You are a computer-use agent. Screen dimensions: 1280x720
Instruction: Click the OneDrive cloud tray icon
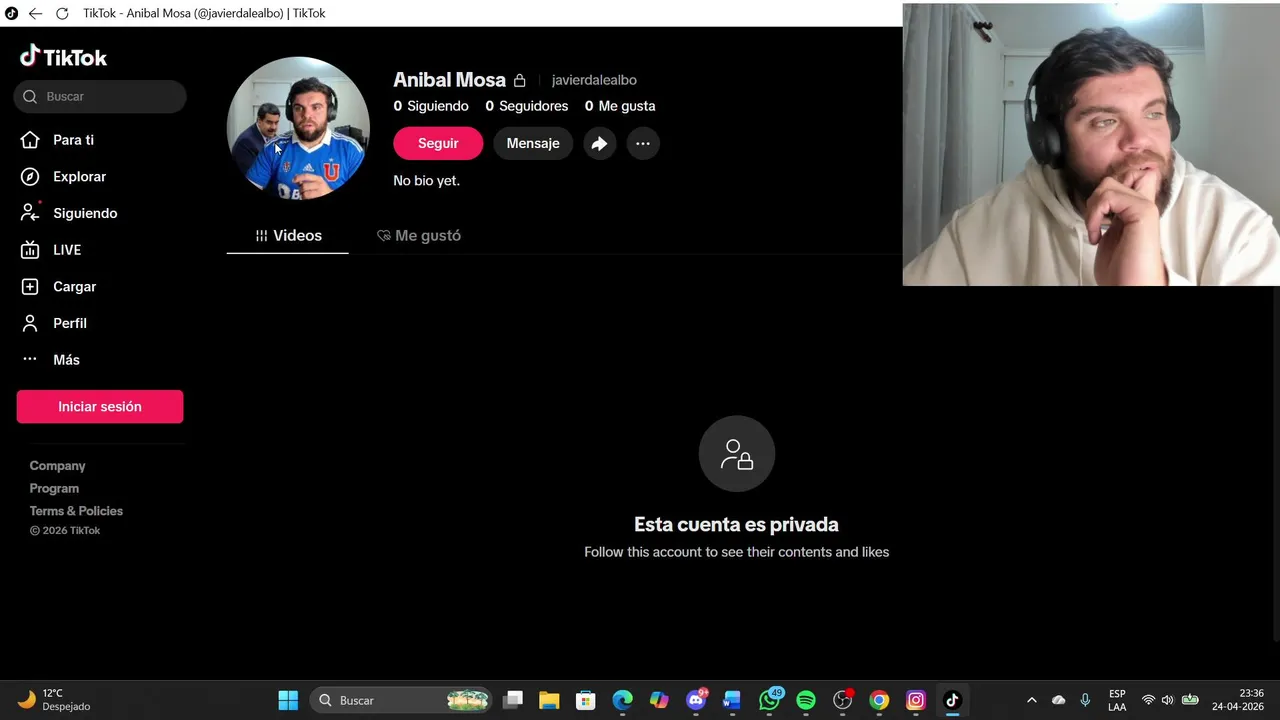[1059, 700]
